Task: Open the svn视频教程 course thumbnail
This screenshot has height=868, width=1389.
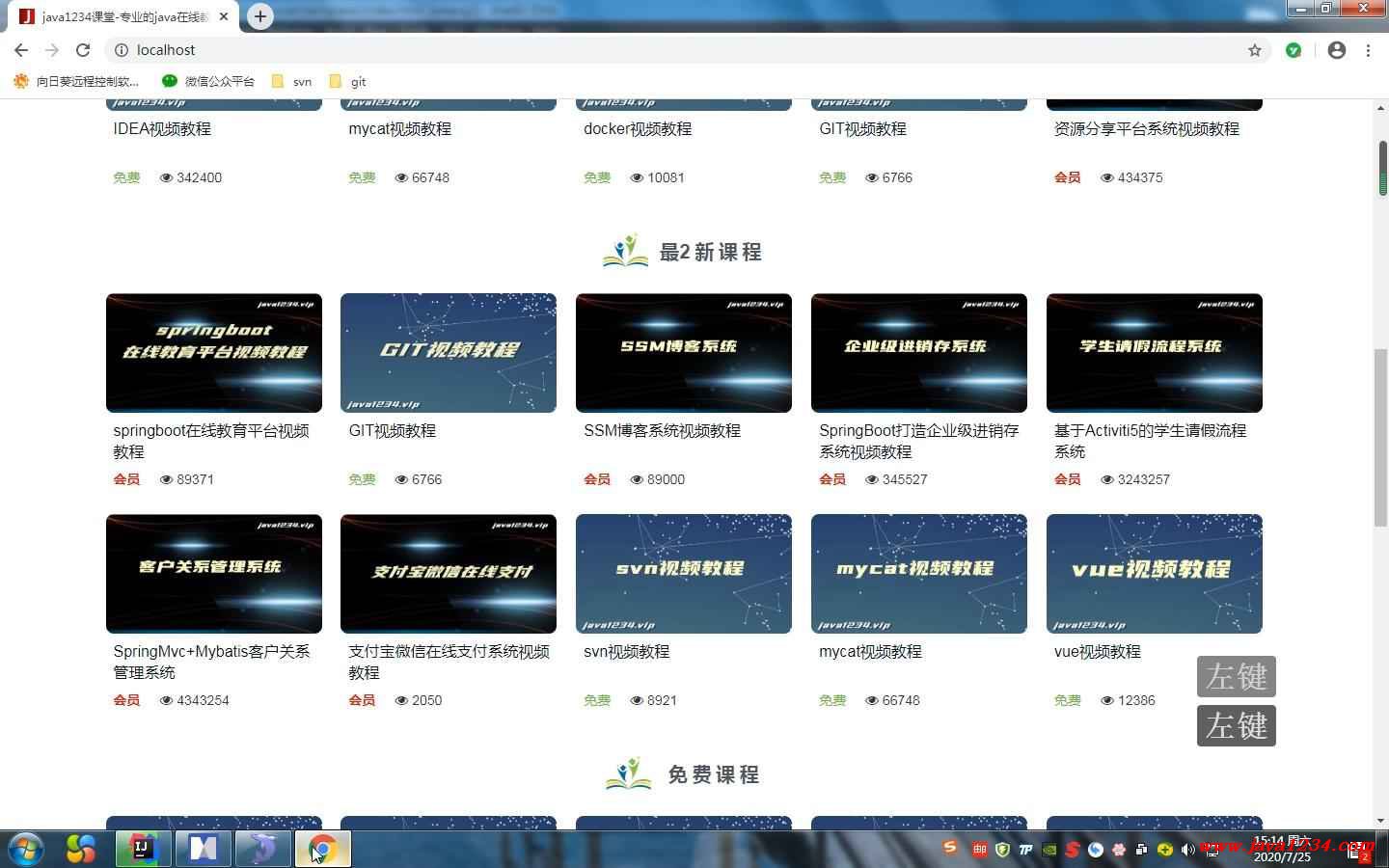Action: pos(684,574)
